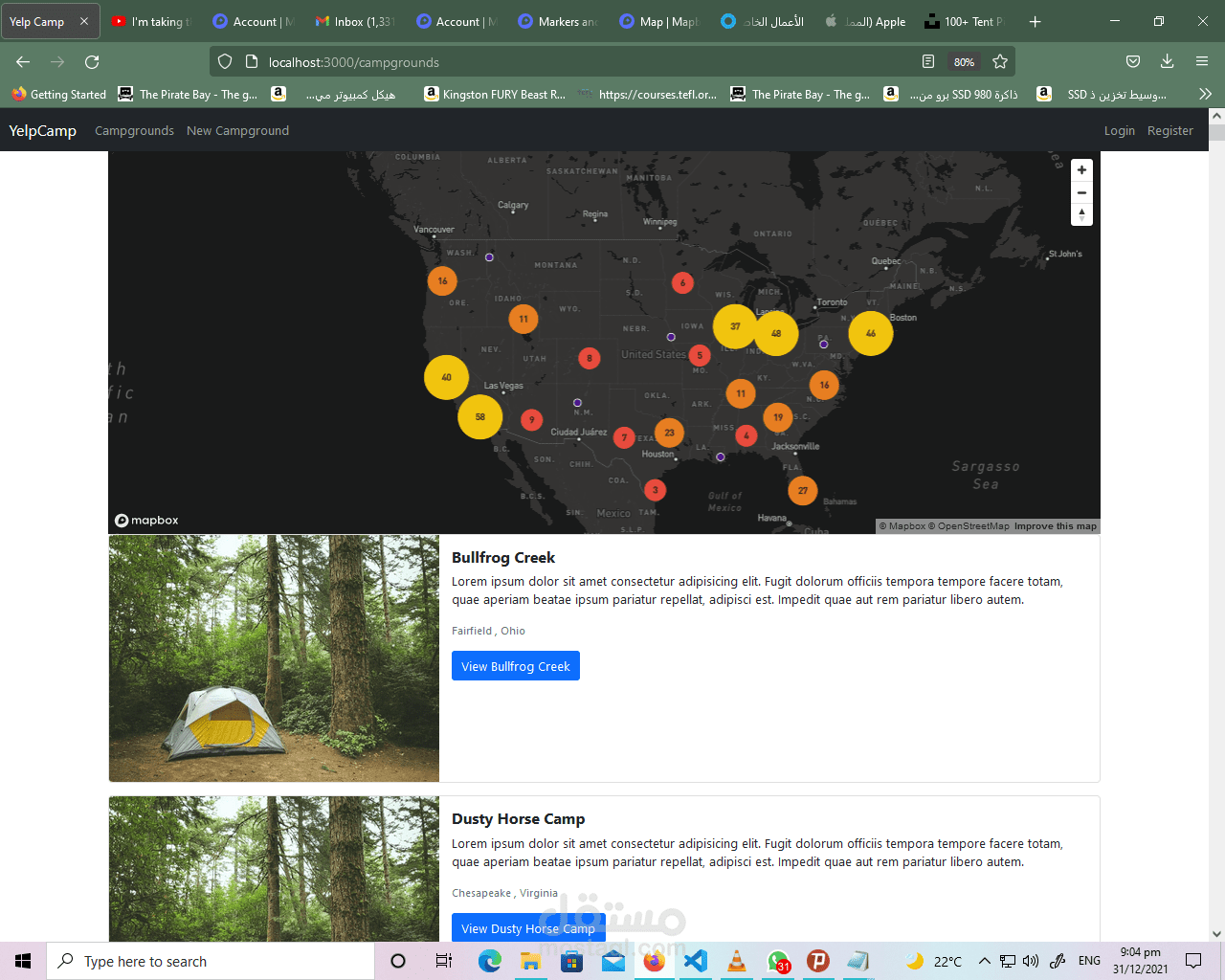
Task: Show hidden system tray icons
Action: pos(984,961)
